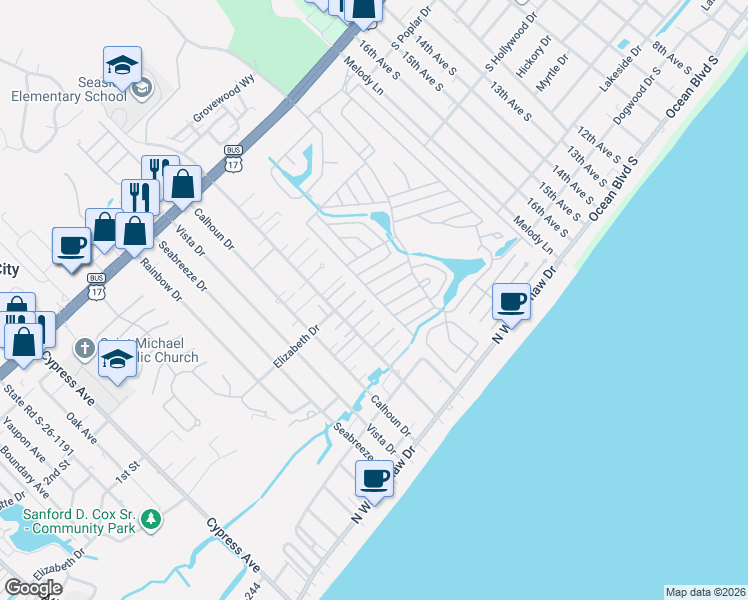Select the Yaupon Ave street label
The height and width of the screenshot is (600, 748).
pos(24,440)
